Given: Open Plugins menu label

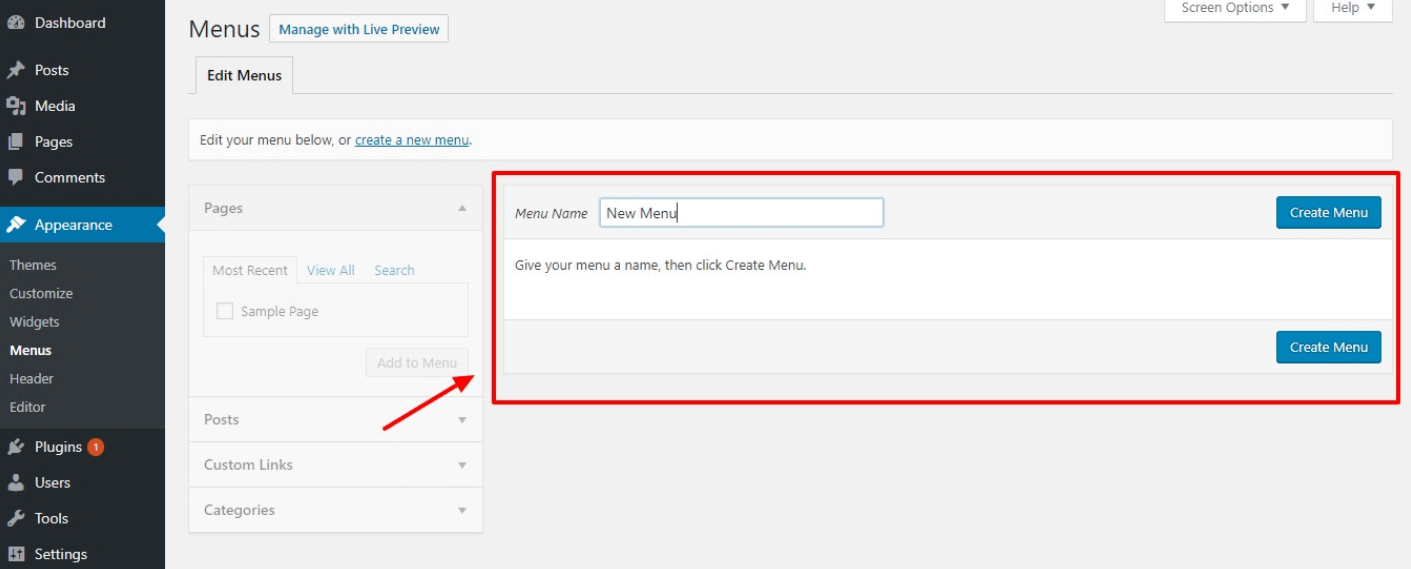Looking at the screenshot, I should click(x=58, y=447).
